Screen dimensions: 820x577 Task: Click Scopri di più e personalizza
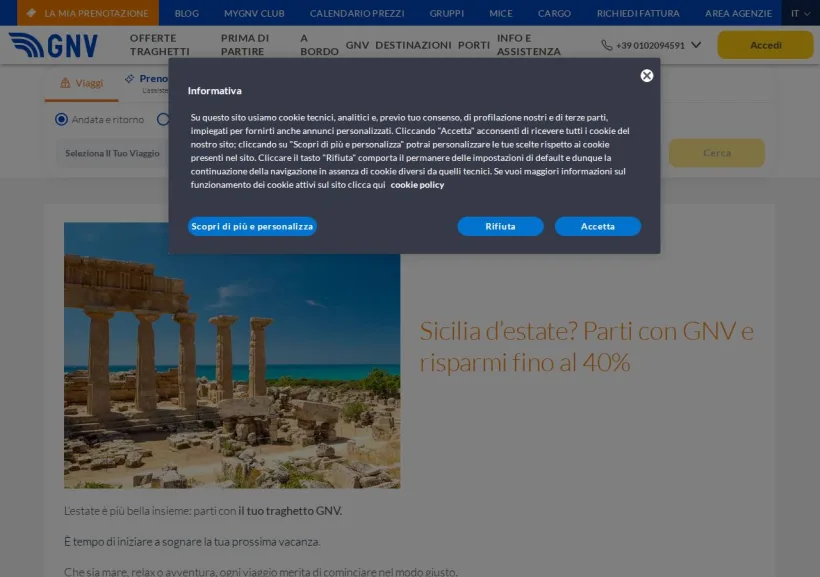[x=252, y=227]
